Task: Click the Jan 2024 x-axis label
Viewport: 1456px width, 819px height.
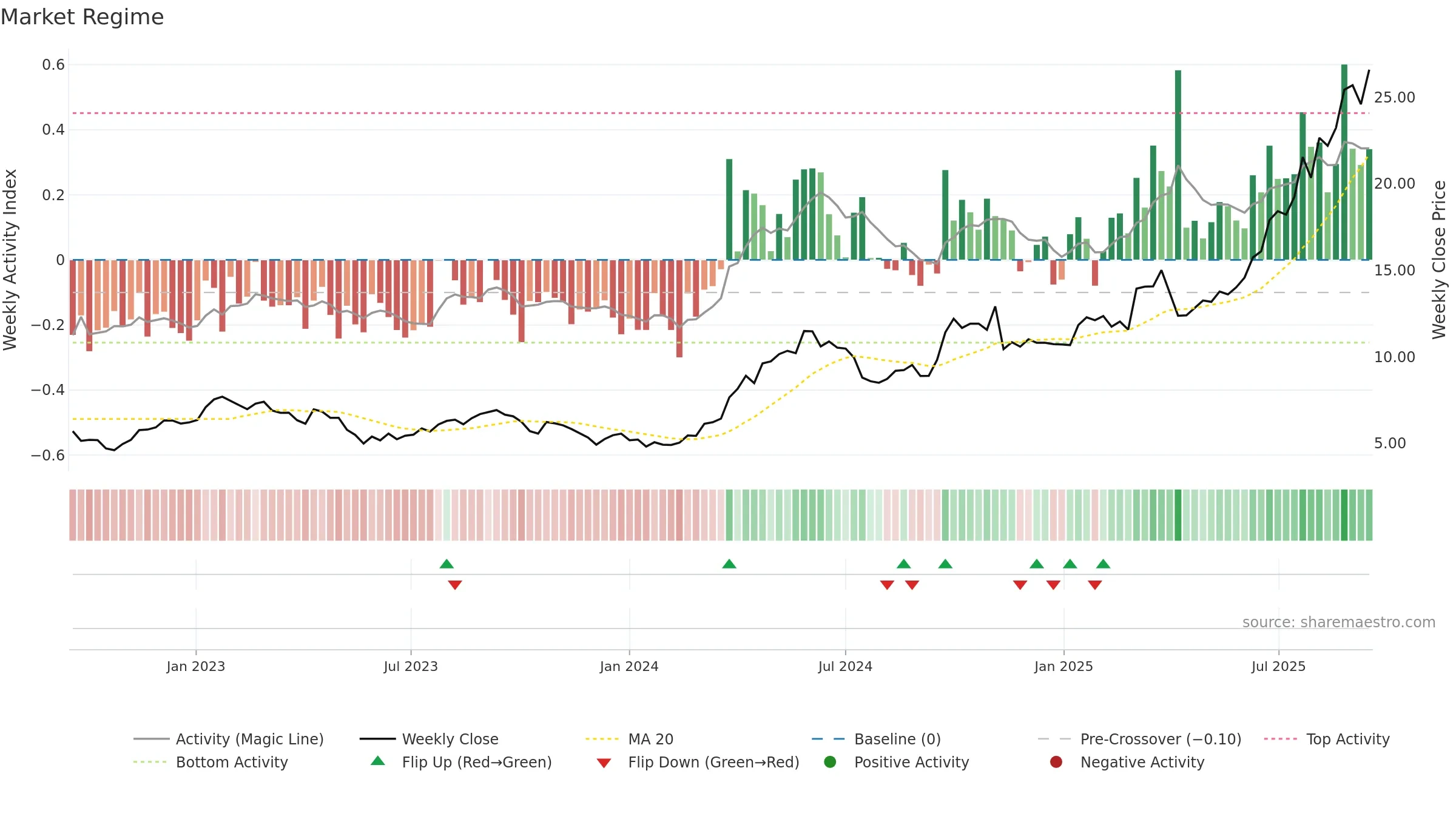Action: coord(629,666)
